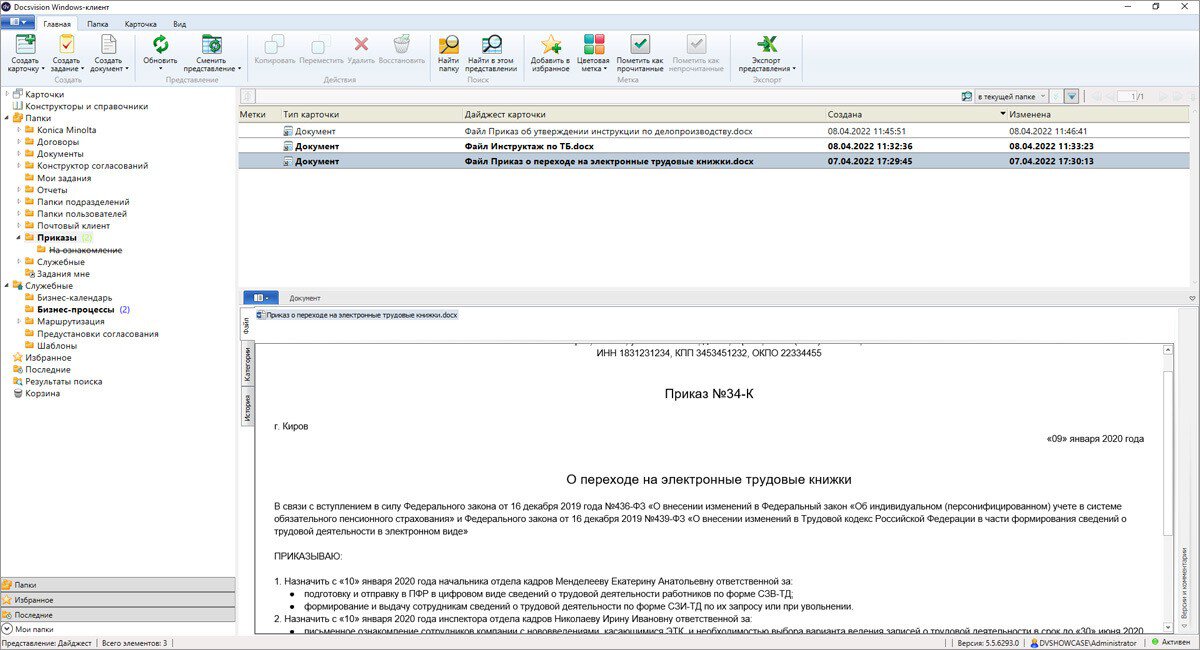Switch to the Вид ribbon tab
This screenshot has width=1200, height=650.
click(x=179, y=23)
